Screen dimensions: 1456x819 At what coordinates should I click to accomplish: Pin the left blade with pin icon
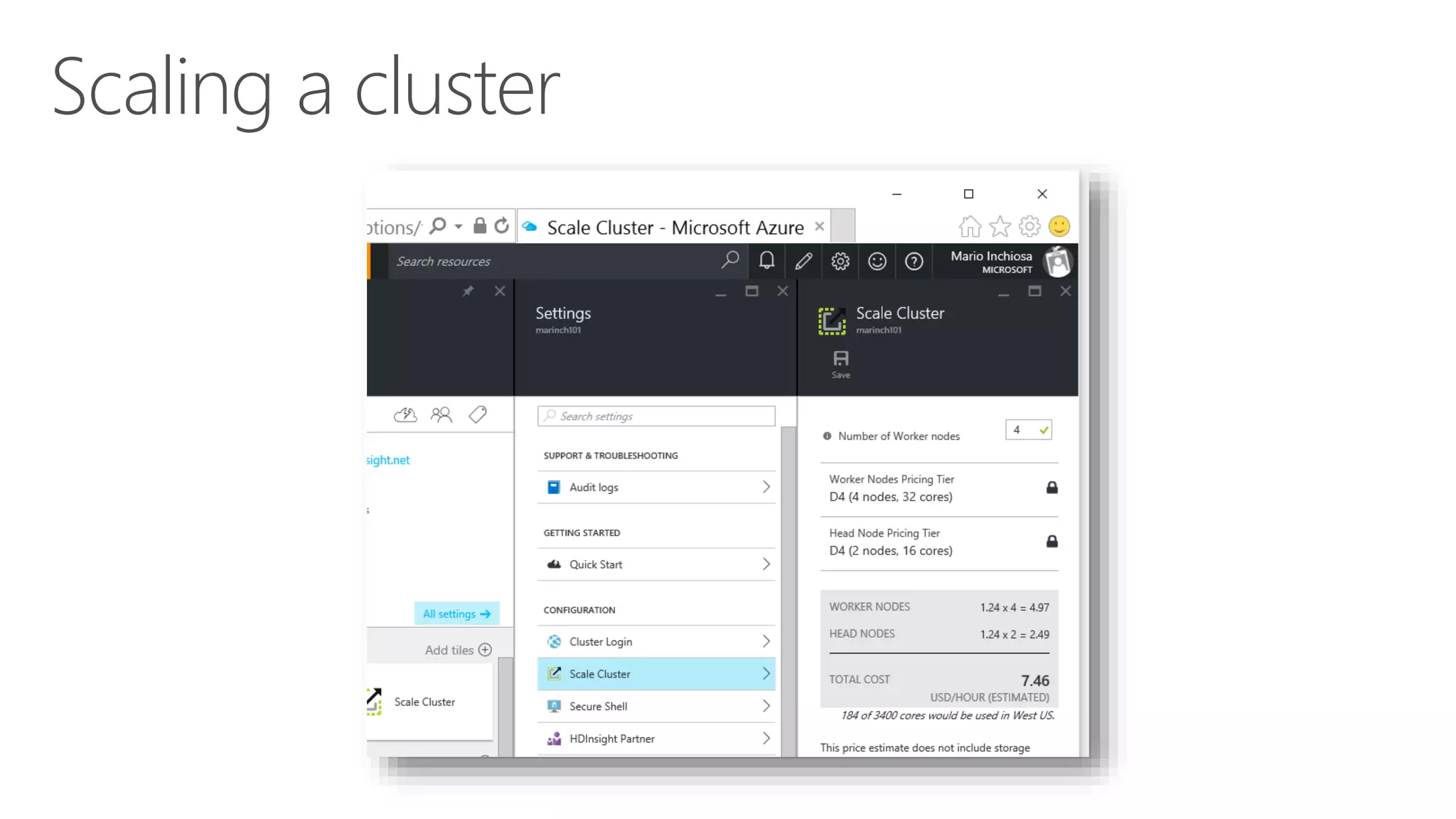click(468, 291)
